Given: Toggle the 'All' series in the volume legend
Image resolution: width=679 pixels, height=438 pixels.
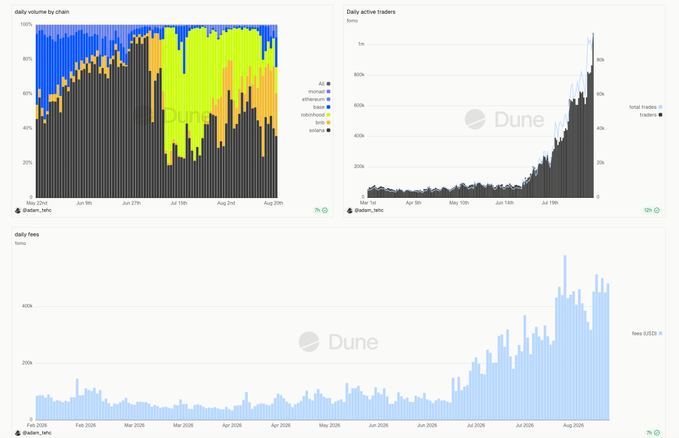Looking at the screenshot, I should (324, 84).
